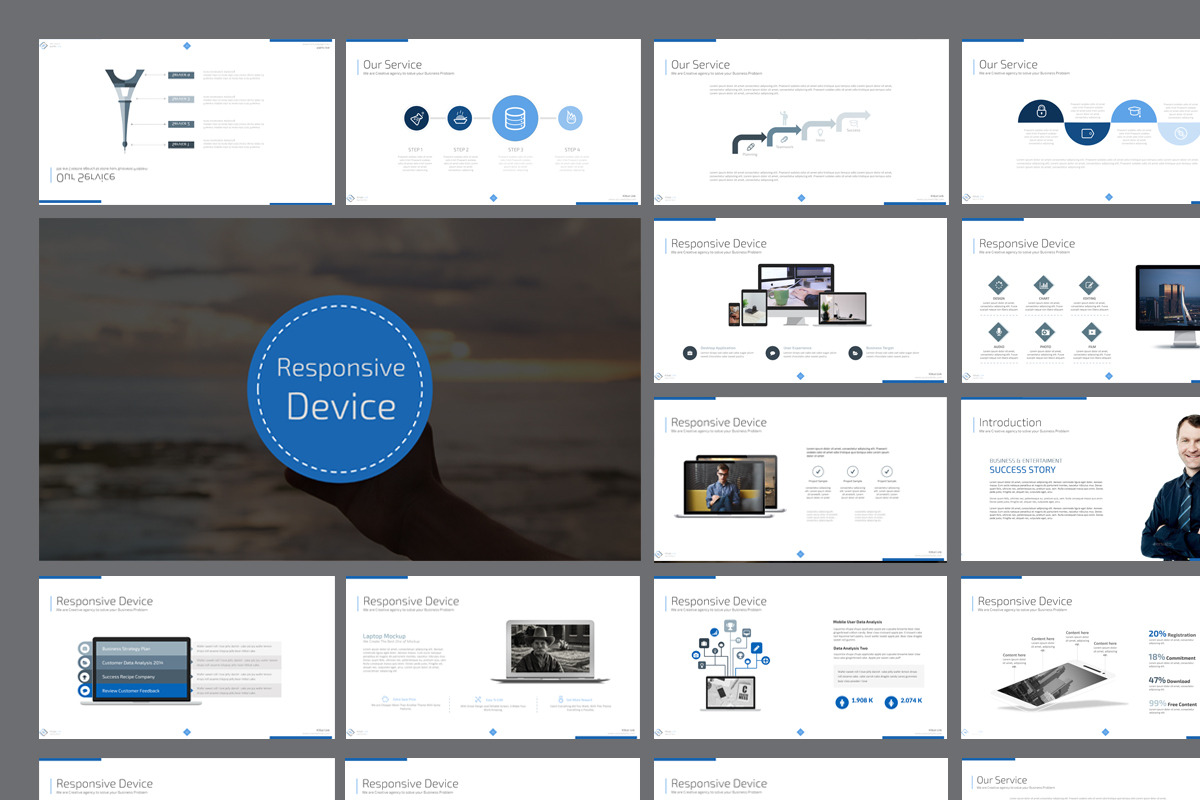This screenshot has width=1200, height=800.
Task: Click the PHOTO camera diamond icon
Action: [x=1044, y=332]
